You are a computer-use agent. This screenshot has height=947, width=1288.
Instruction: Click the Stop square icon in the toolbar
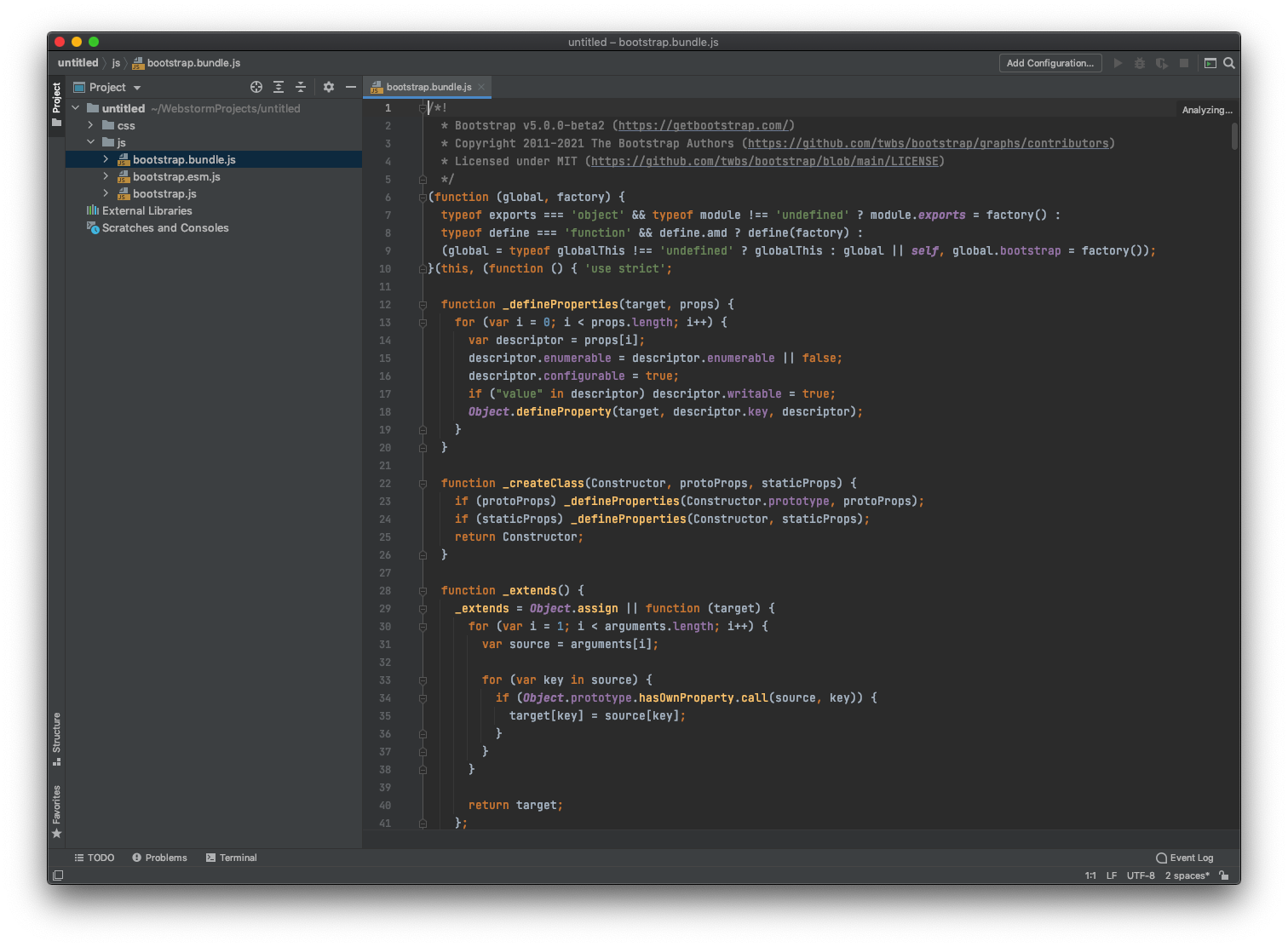tap(1184, 63)
